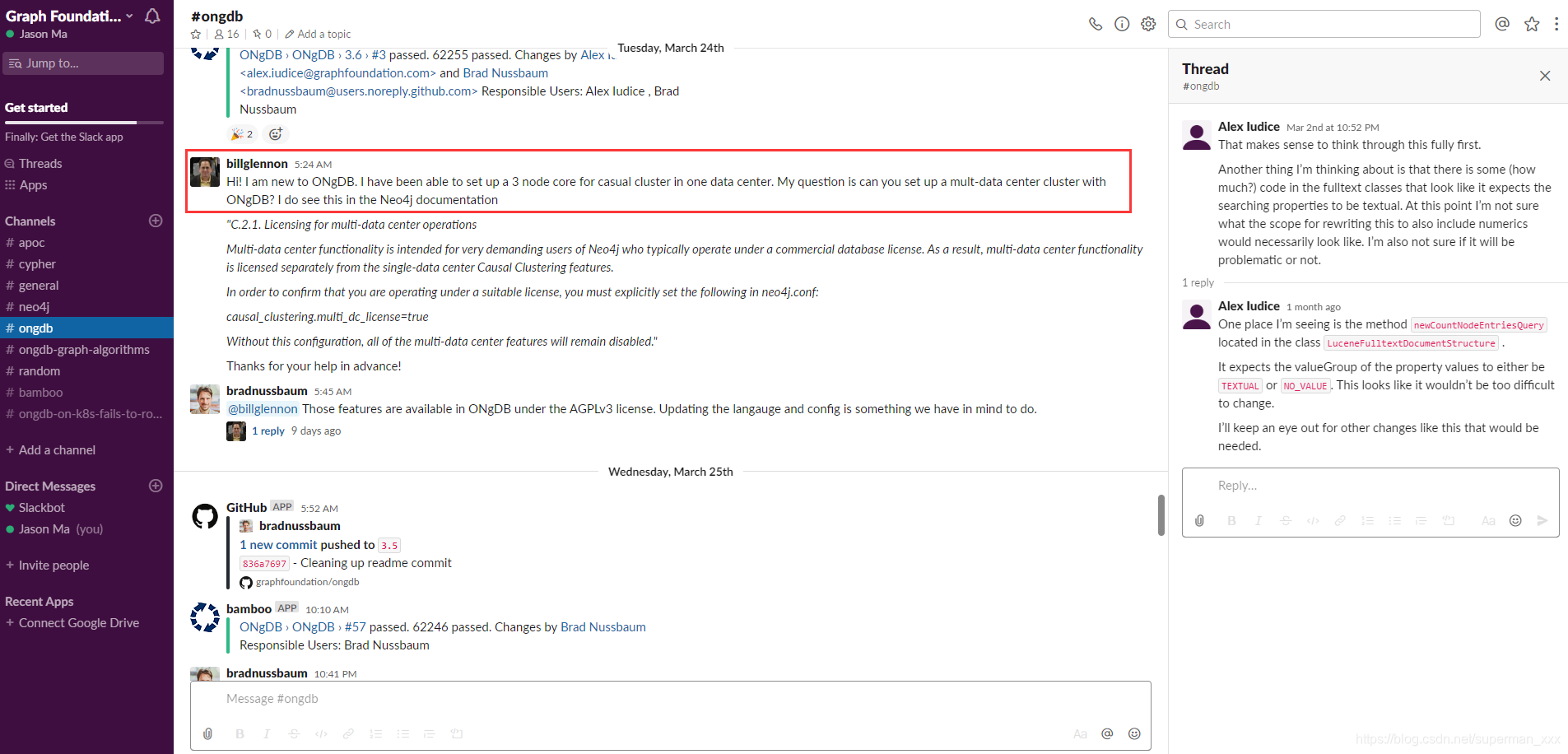Show channel details info icon
The height and width of the screenshot is (754, 1568).
pos(1122,24)
